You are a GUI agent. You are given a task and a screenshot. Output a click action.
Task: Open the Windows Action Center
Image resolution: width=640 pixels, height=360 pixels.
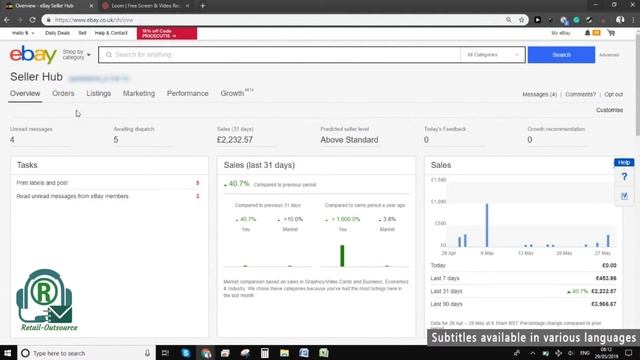click(x=629, y=353)
